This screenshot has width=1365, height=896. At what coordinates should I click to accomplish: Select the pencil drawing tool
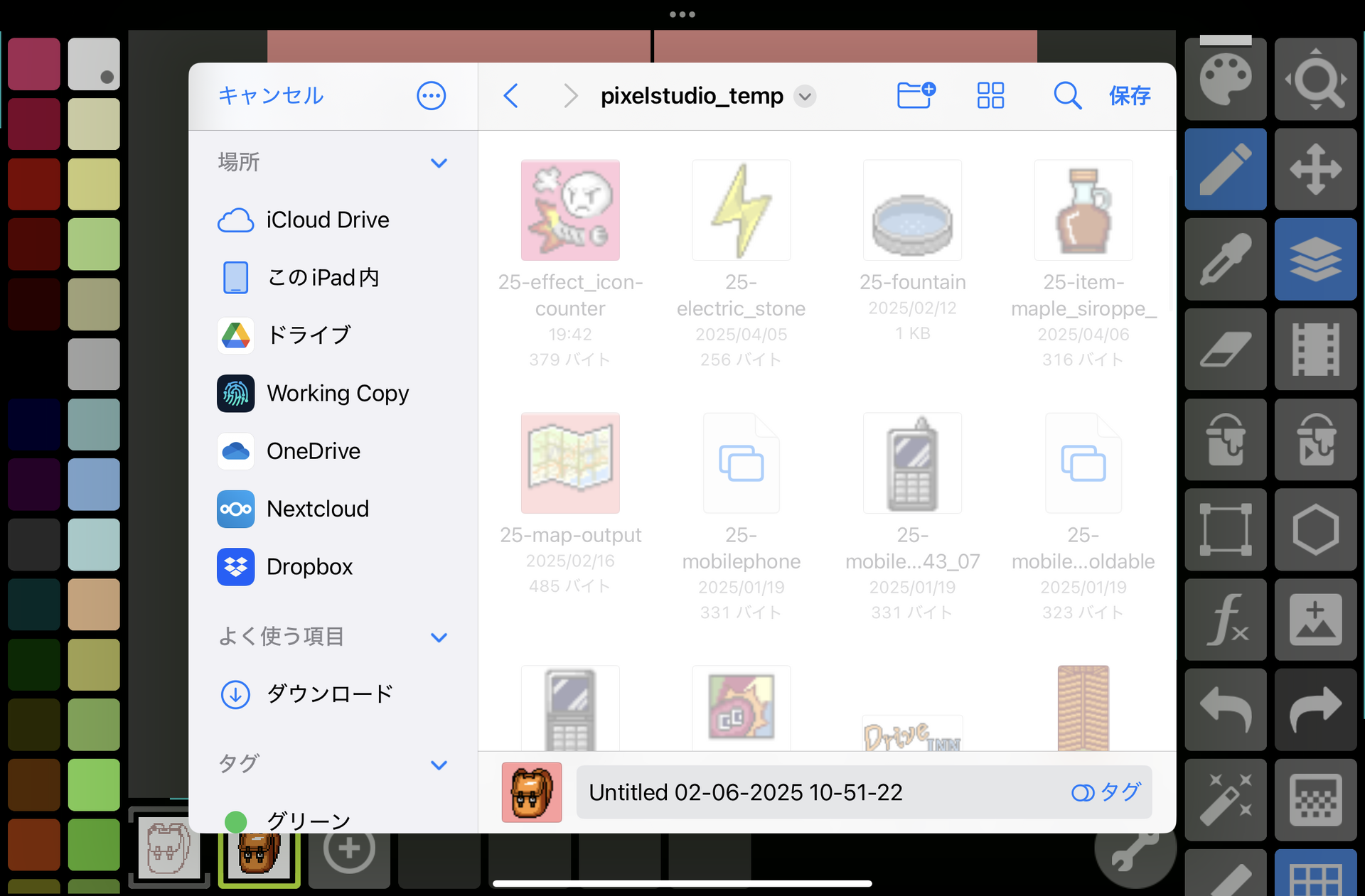(x=1225, y=169)
